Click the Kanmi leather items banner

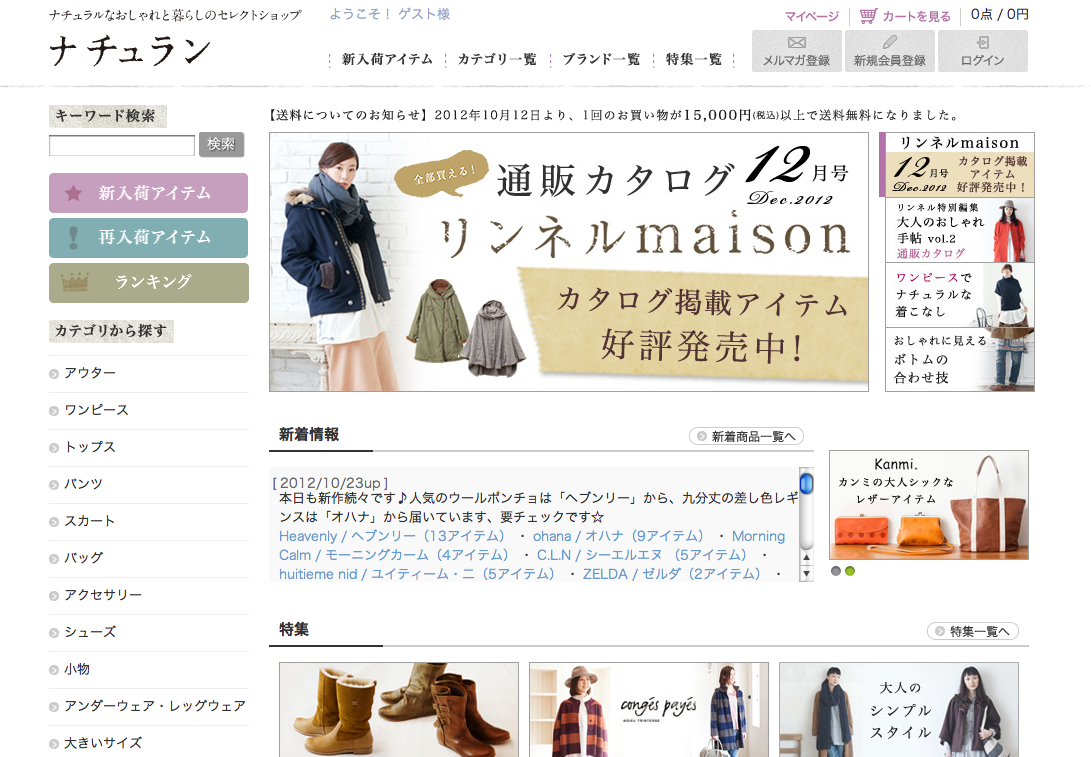(x=929, y=505)
